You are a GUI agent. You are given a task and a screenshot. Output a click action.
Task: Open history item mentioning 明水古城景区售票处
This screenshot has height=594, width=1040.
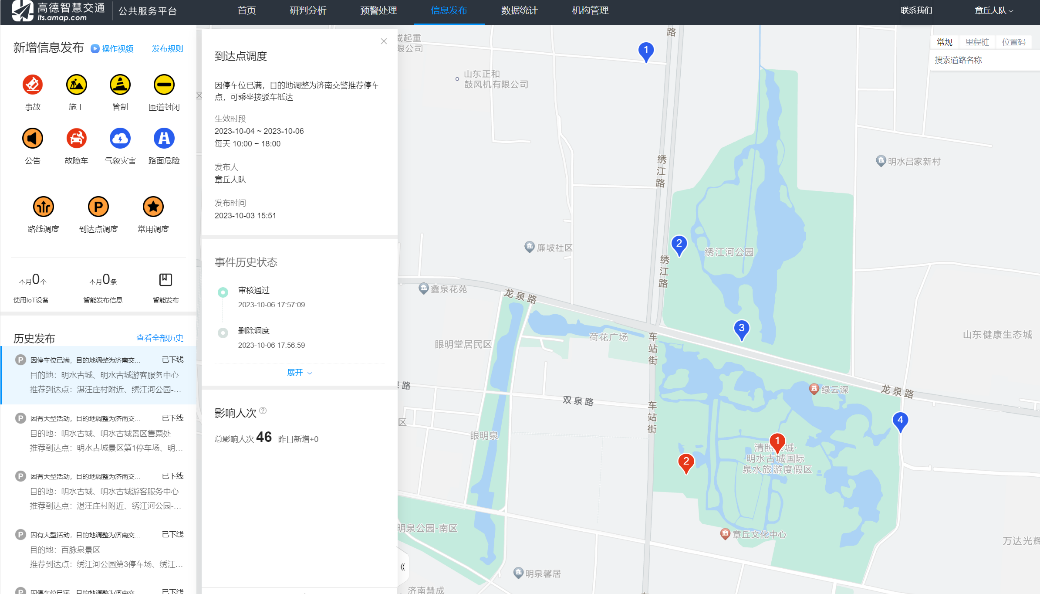click(99, 433)
